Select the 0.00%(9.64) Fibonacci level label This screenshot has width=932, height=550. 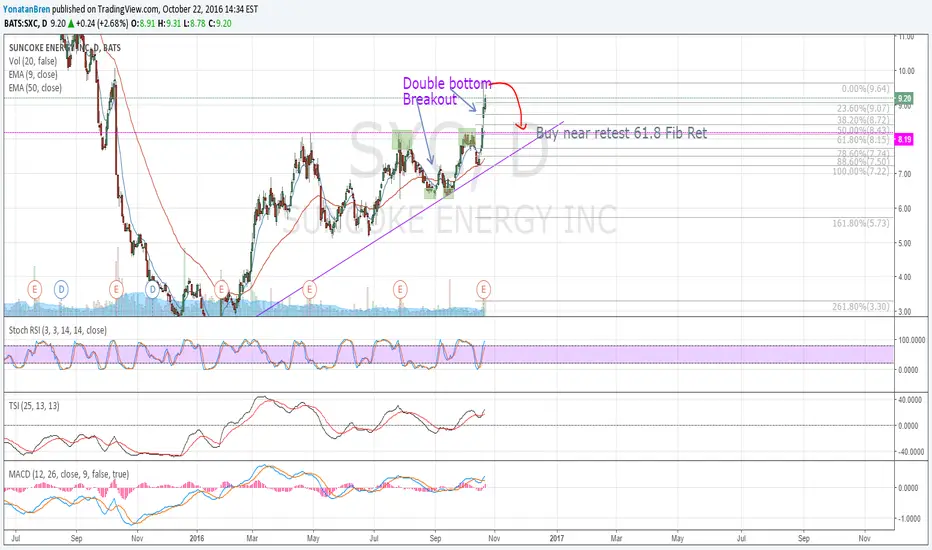[865, 89]
